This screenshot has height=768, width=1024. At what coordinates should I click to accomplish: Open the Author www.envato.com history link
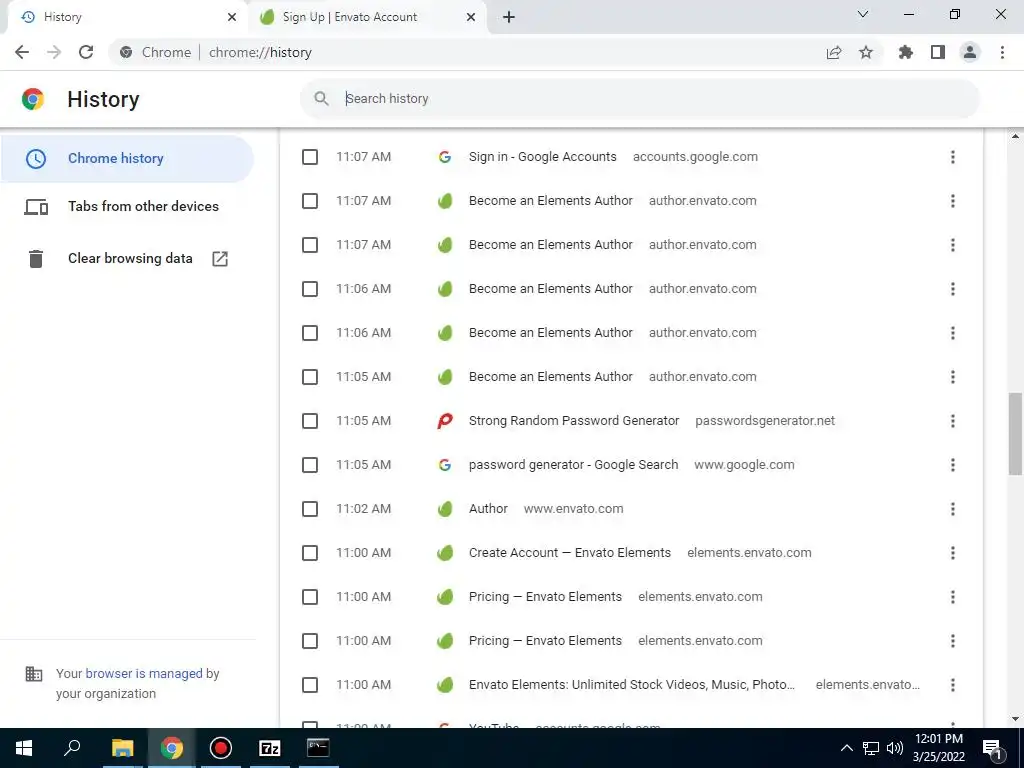[x=488, y=509]
